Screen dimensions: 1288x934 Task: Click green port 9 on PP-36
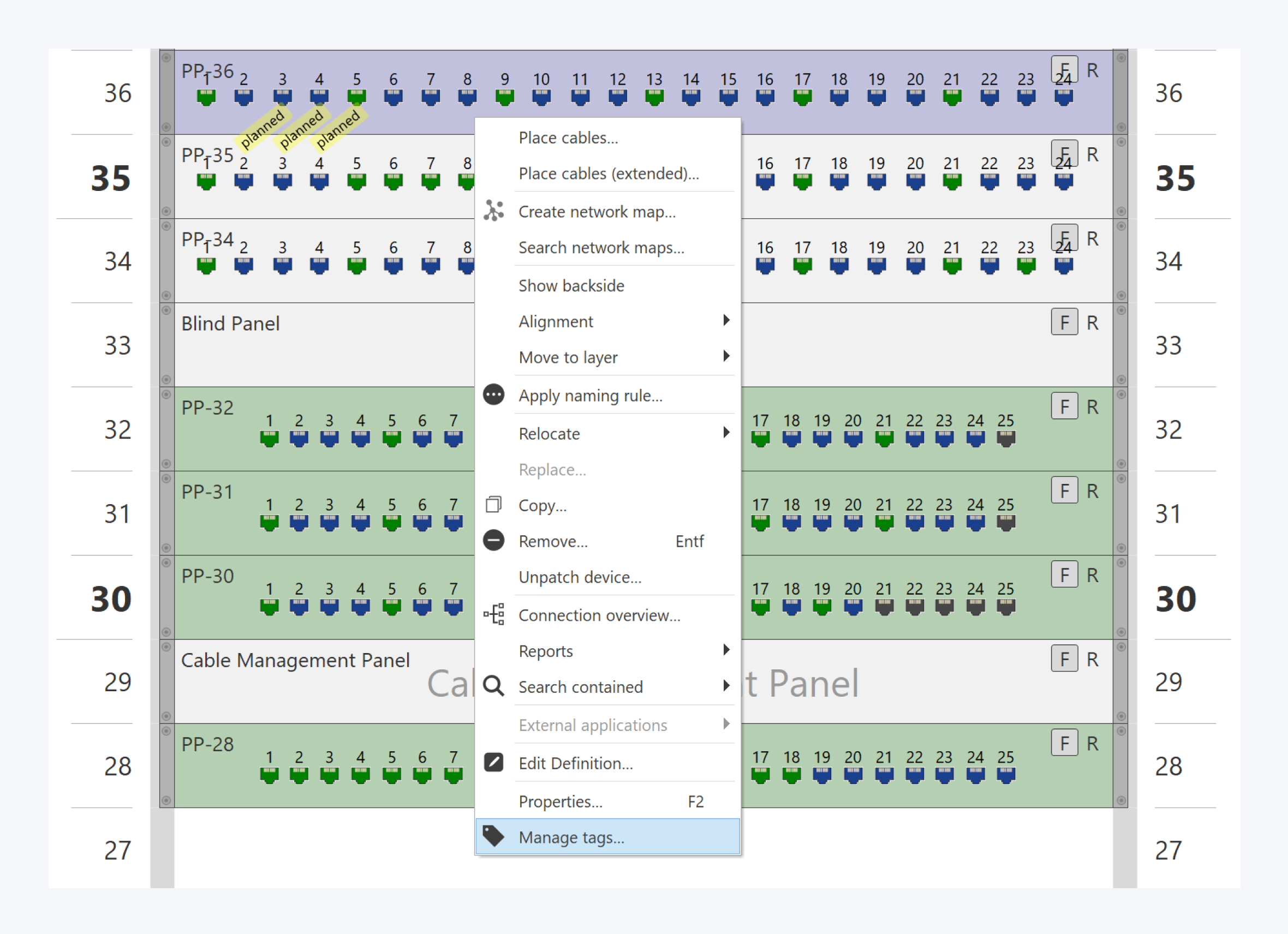[504, 98]
